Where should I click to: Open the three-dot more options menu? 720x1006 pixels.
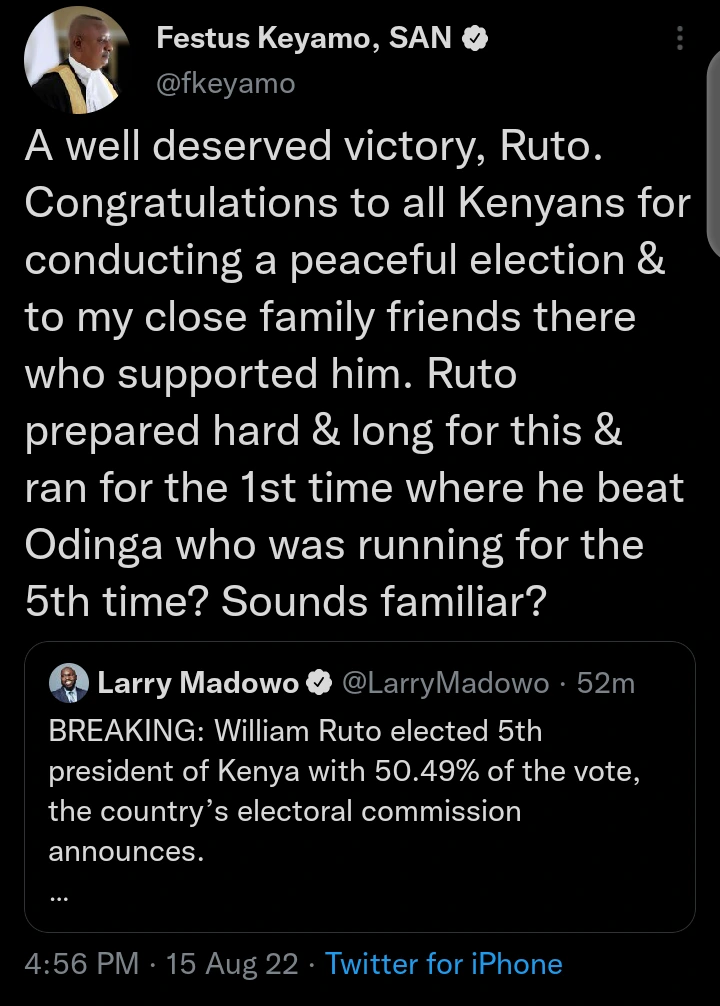tap(680, 39)
